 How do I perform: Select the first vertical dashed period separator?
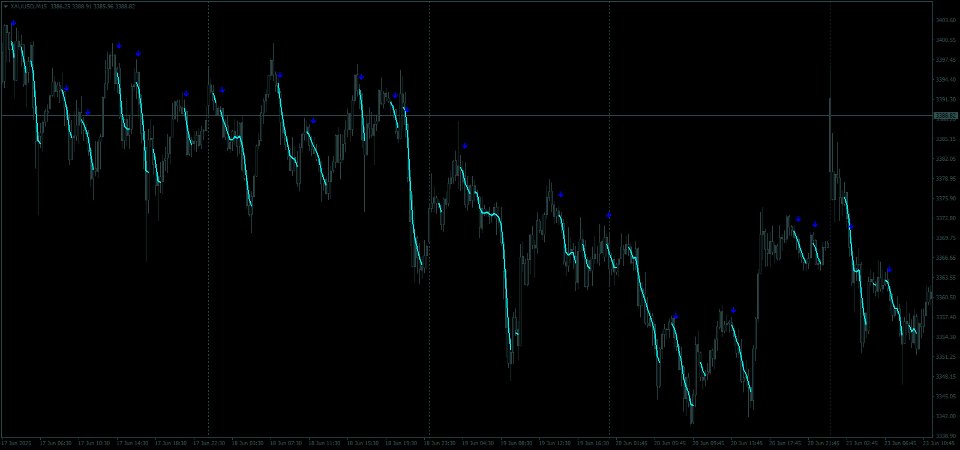(208, 220)
